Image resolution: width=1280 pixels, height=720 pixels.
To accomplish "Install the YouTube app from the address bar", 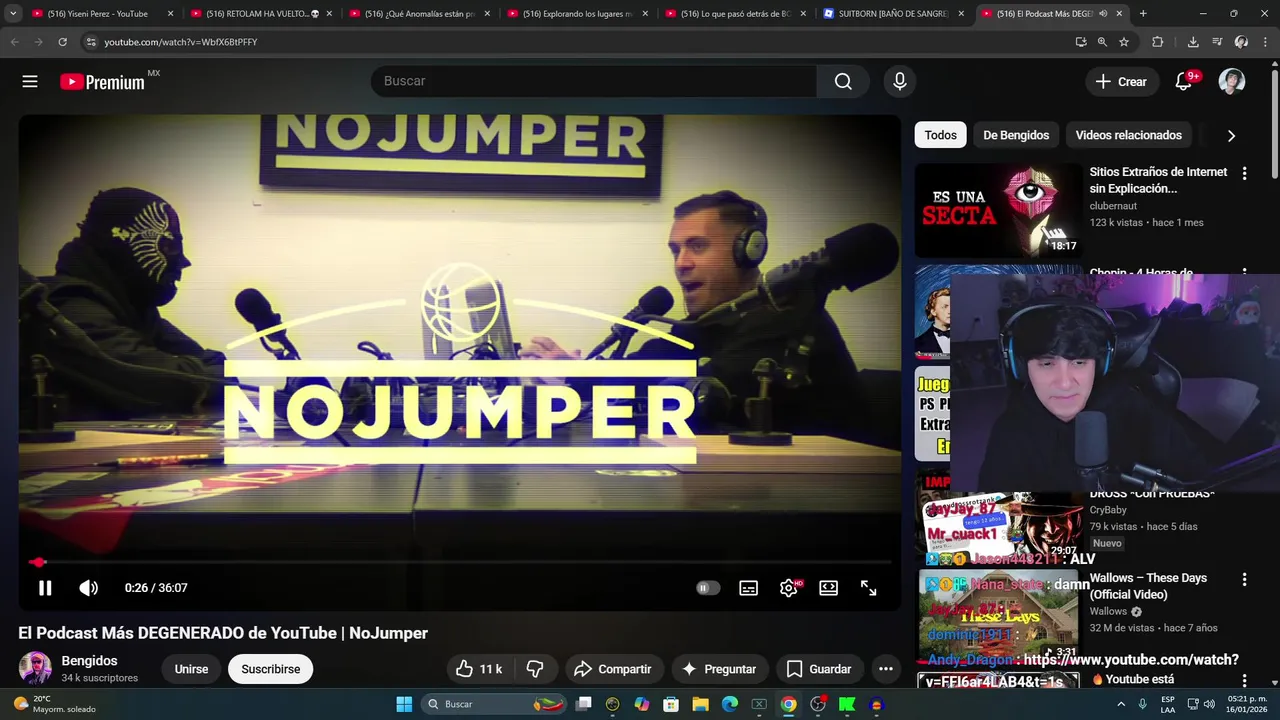I will (1081, 42).
